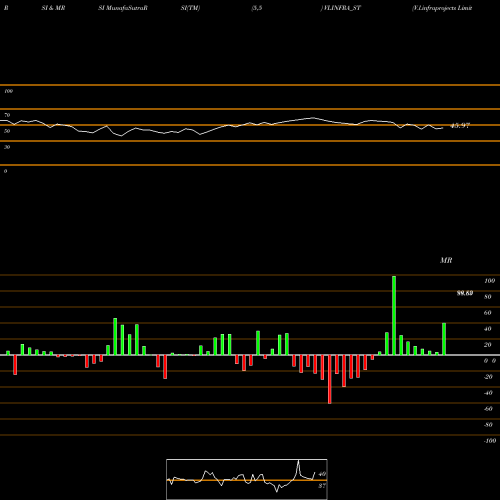Image resolution: width=500 pixels, height=500 pixels.
Task: Click the '37' label in mini chart
Action: coord(322,486)
